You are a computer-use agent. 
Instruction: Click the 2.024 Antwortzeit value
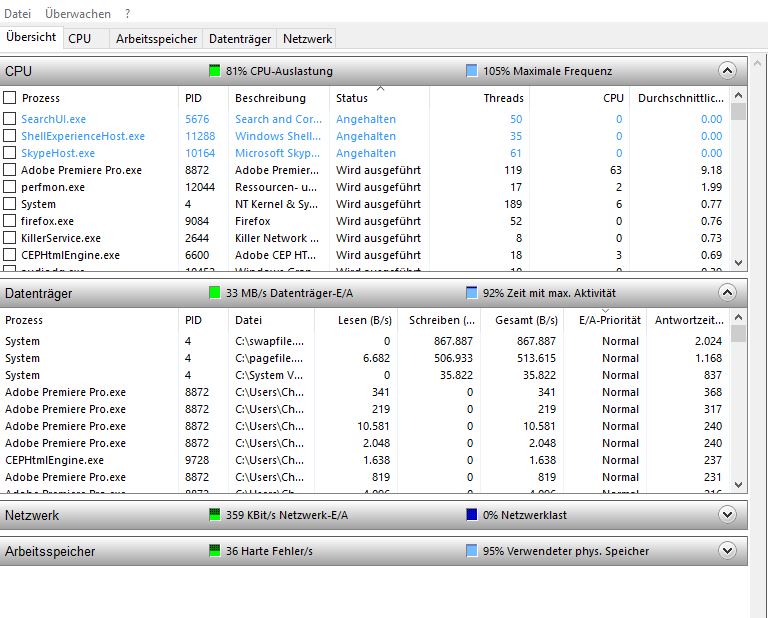tap(708, 341)
